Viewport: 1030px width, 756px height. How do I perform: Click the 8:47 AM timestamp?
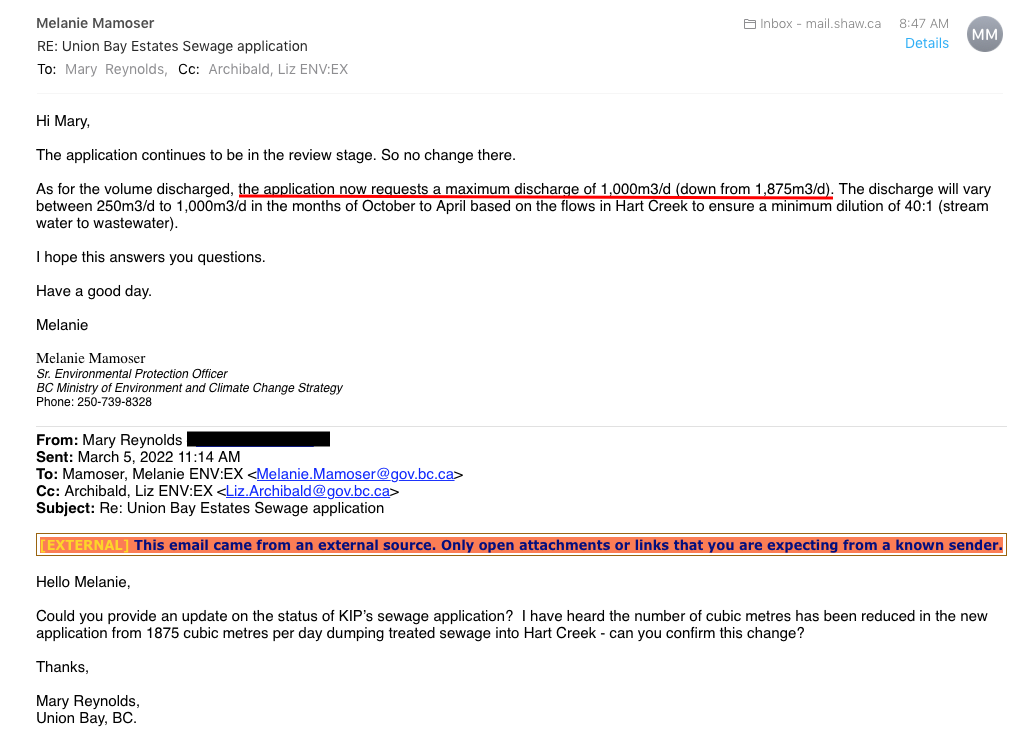point(924,24)
